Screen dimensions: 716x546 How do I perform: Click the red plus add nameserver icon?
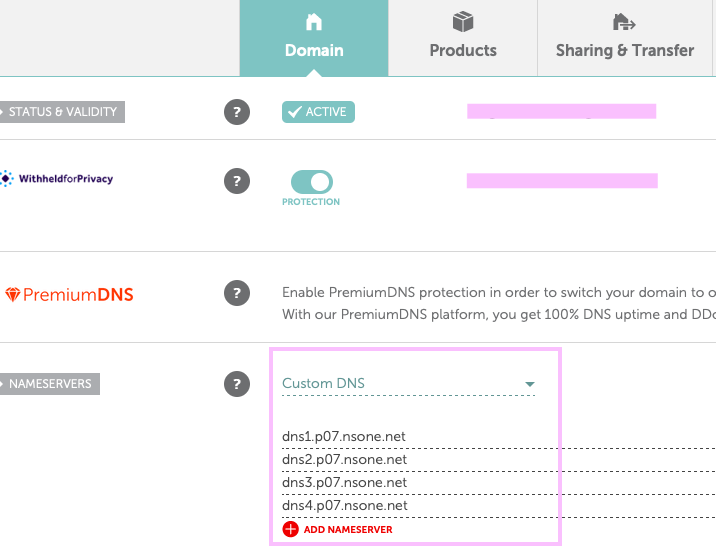point(290,529)
